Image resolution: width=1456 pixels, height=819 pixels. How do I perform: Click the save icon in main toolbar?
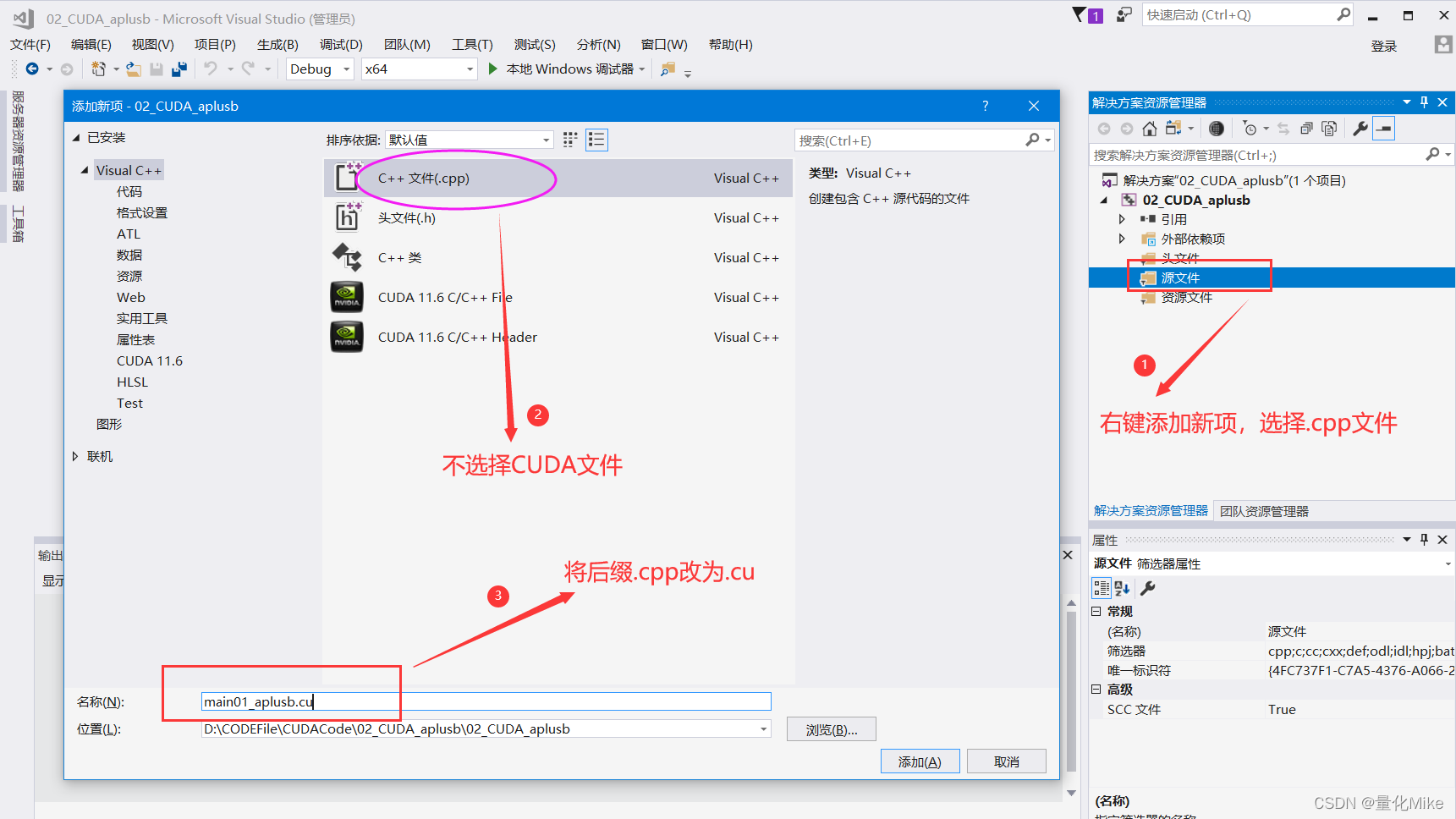[x=157, y=69]
